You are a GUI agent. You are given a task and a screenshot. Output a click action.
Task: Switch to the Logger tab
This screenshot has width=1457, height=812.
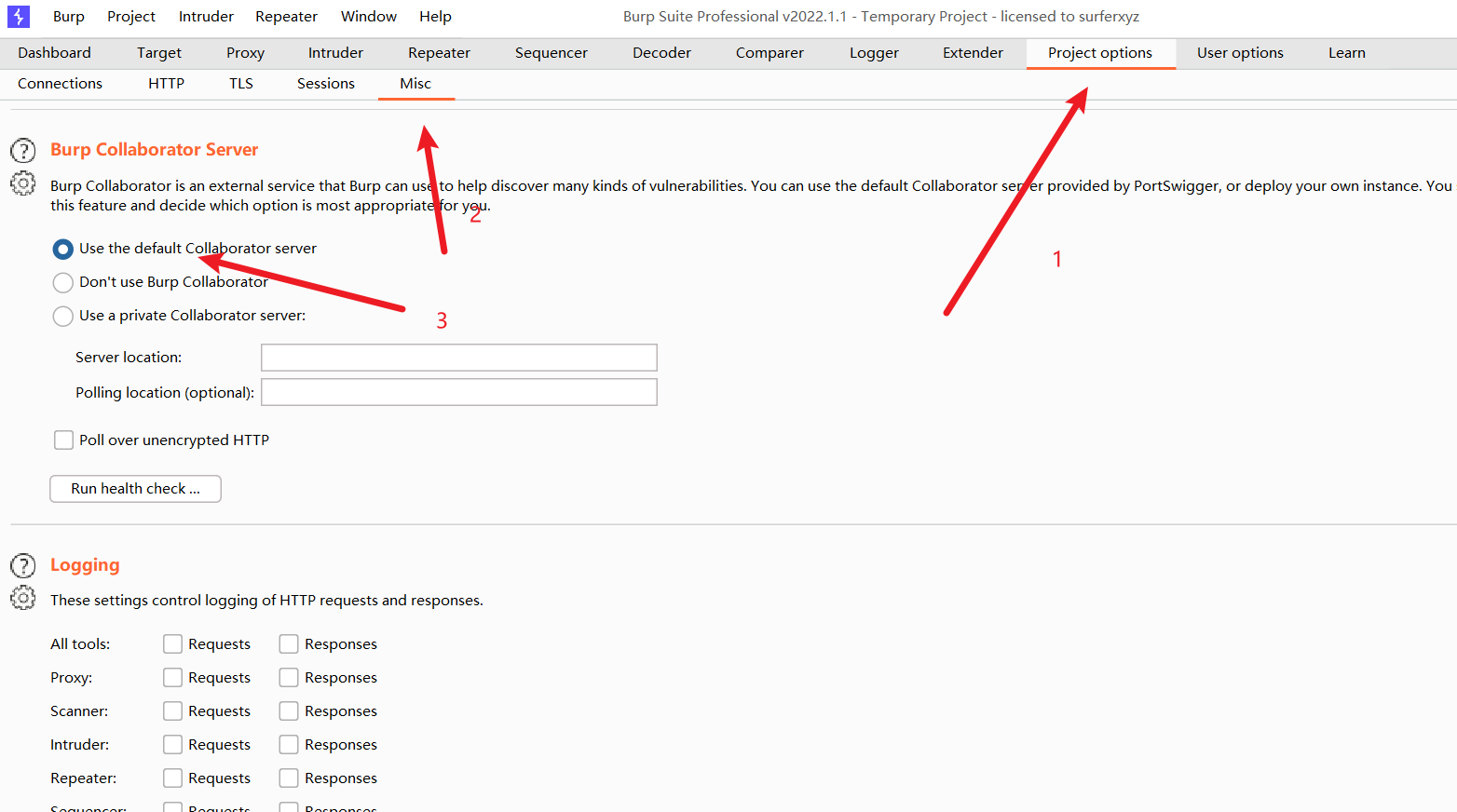[874, 53]
